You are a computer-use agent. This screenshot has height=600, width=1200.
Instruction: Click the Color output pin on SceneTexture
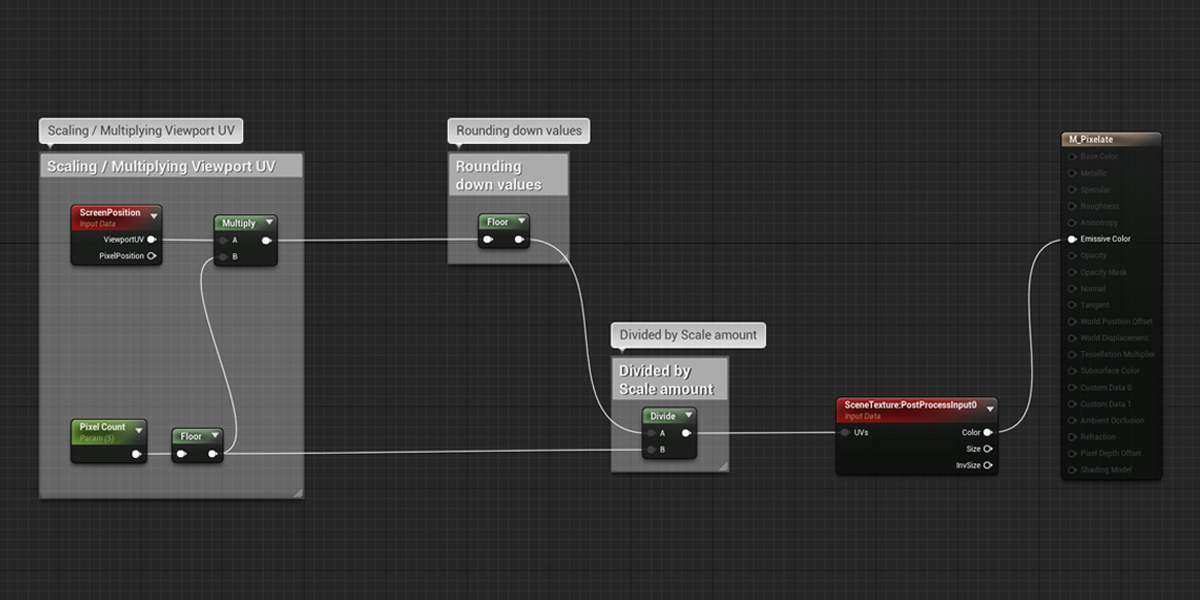point(988,433)
